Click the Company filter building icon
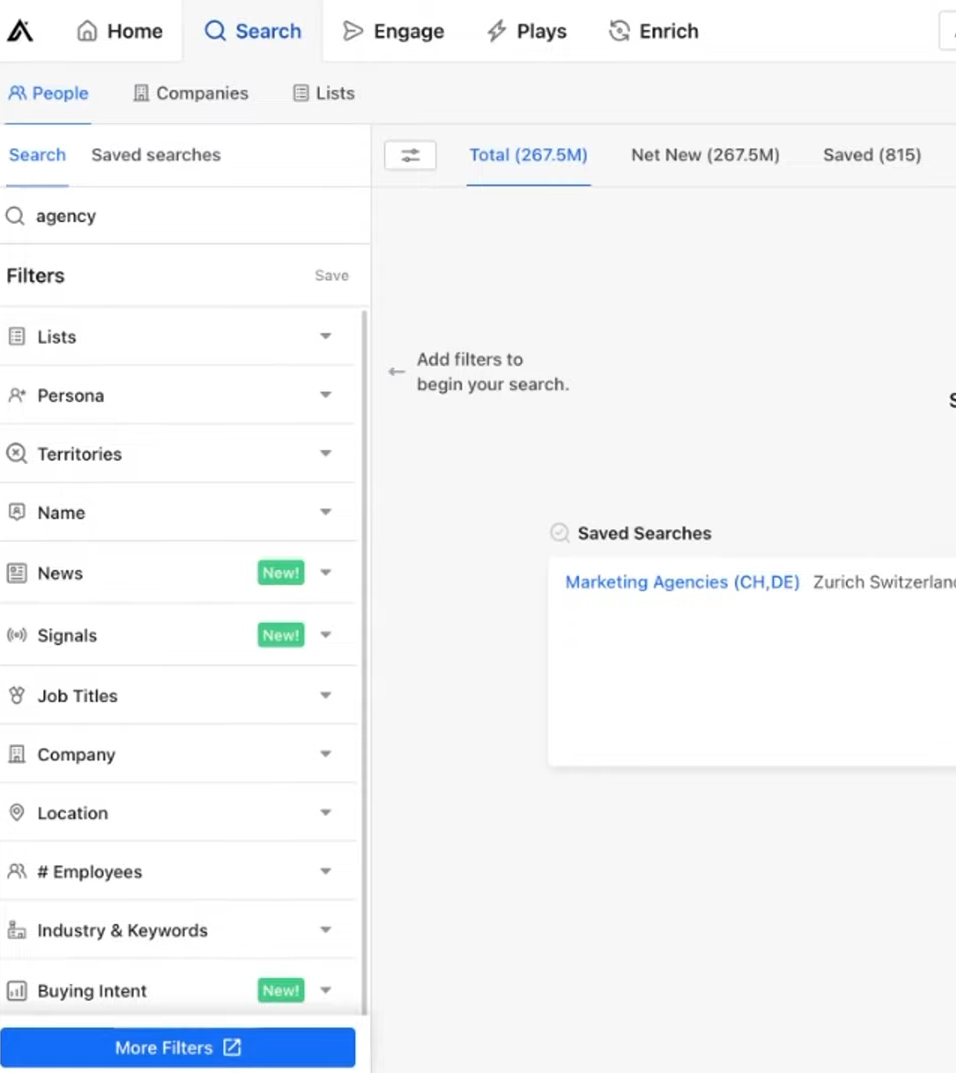The width and height of the screenshot is (956, 1073). pyautogui.click(x=17, y=754)
